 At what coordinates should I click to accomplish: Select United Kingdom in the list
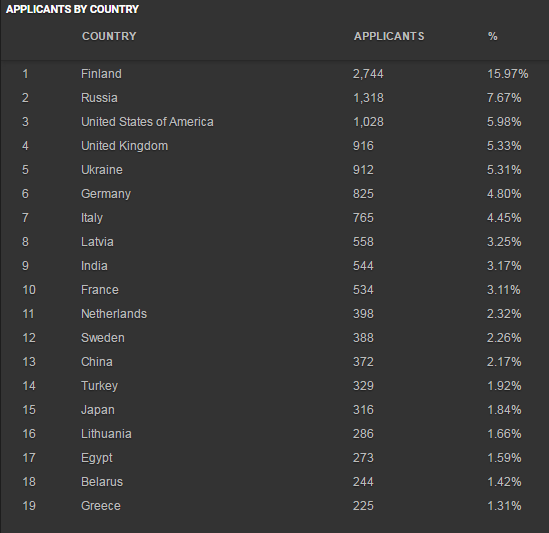124,146
